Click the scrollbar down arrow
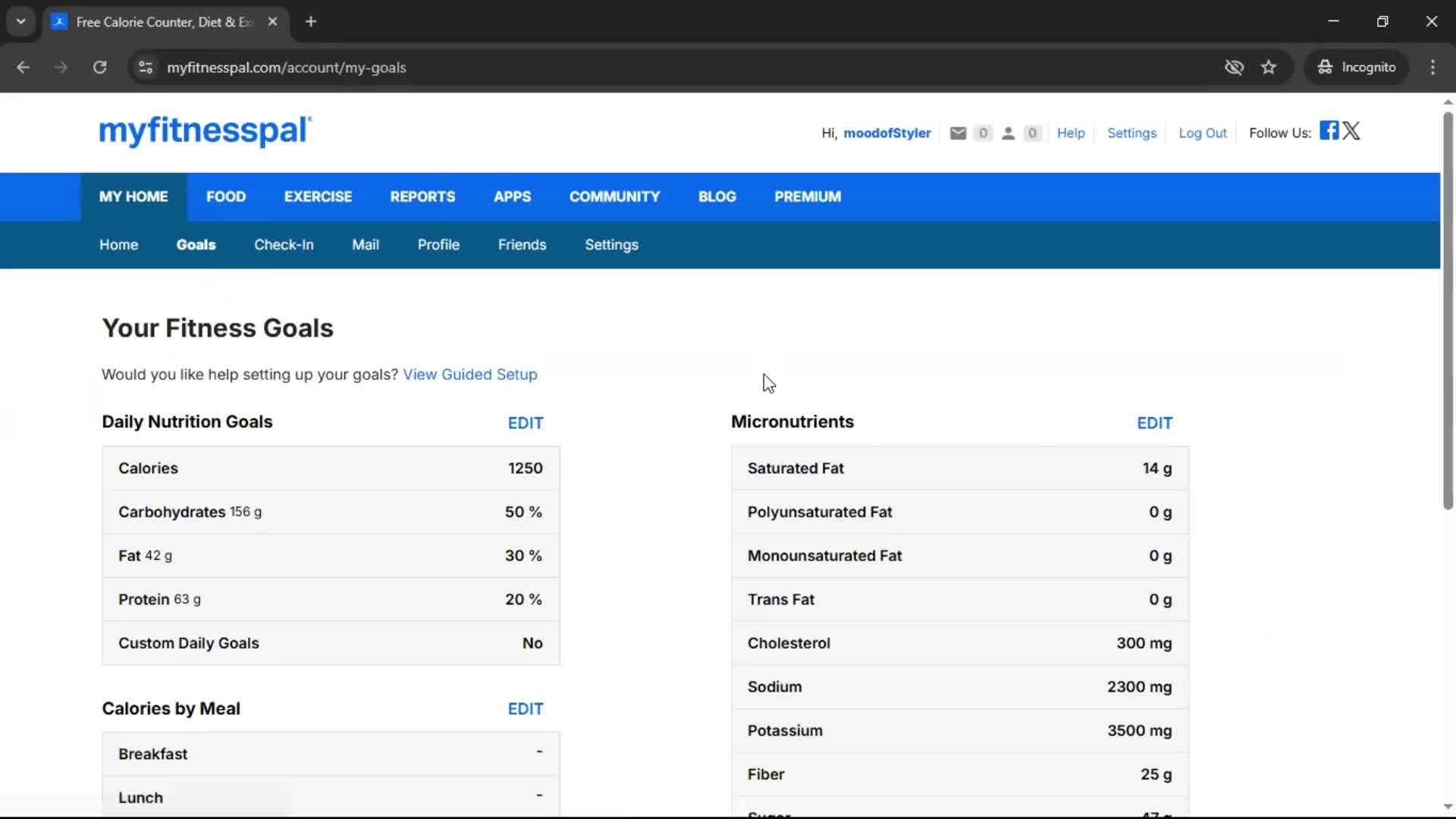Screen dimensions: 1456x819 1448,807
